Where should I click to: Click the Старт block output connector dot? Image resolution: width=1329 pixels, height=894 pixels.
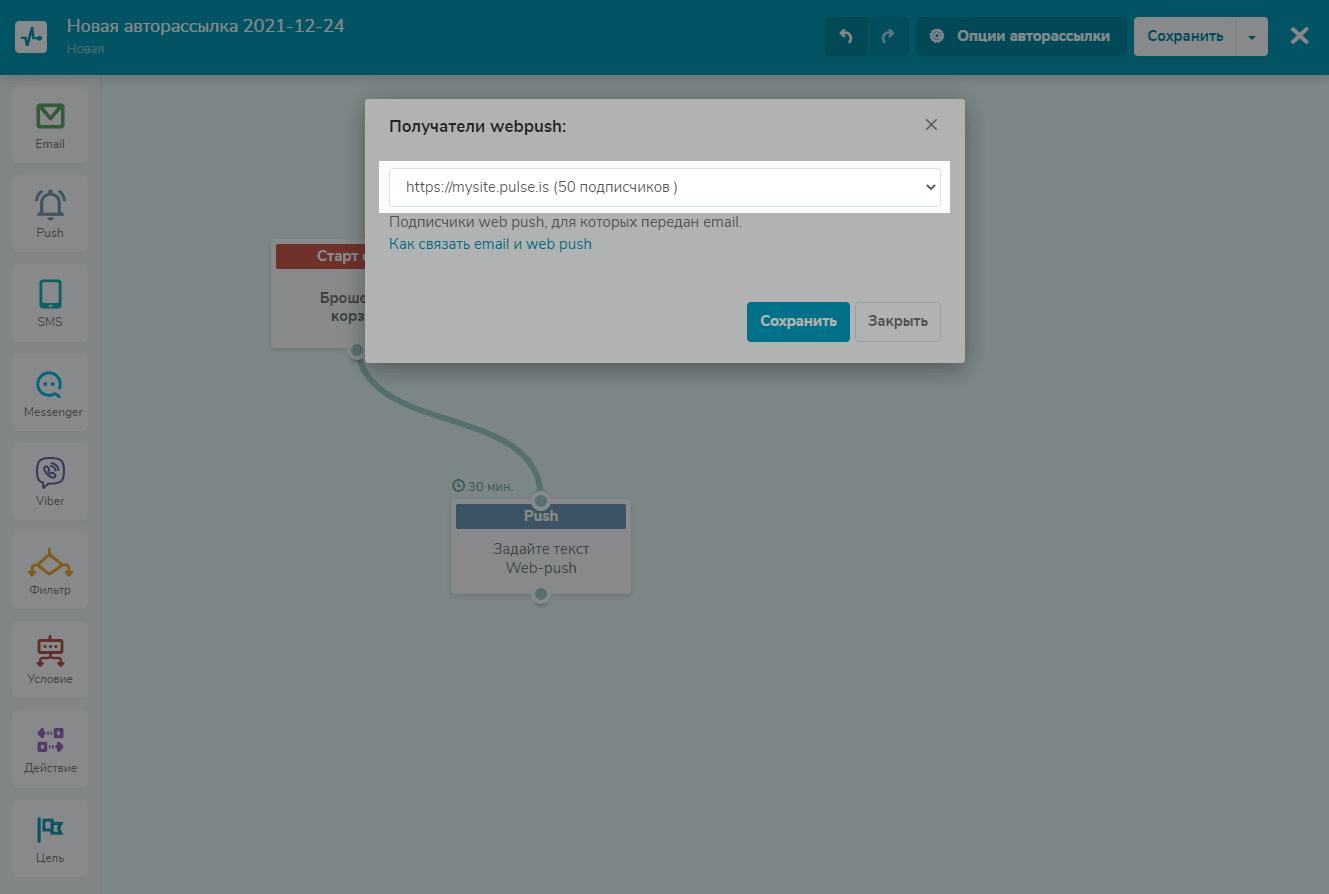point(357,350)
